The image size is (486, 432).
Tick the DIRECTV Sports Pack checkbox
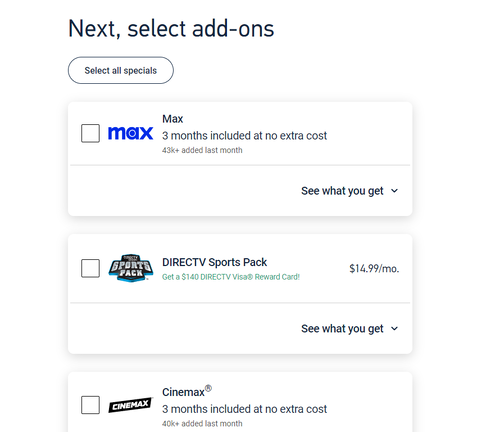pos(90,268)
